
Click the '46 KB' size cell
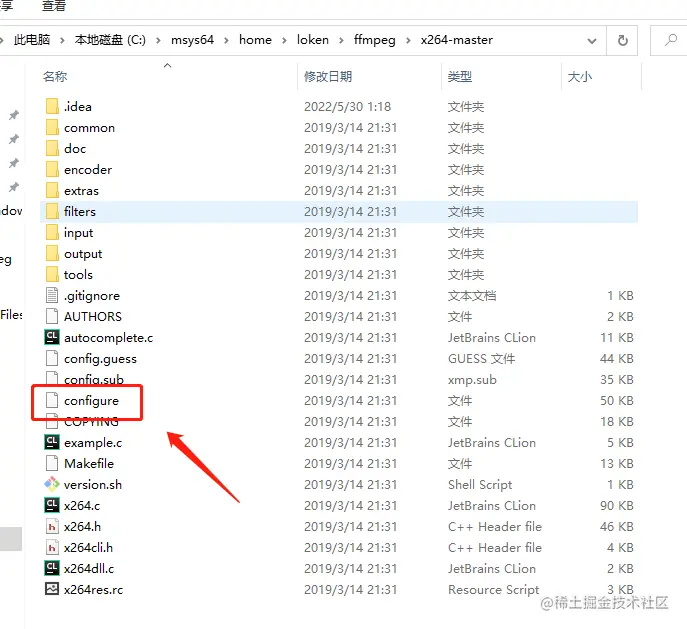tap(617, 527)
